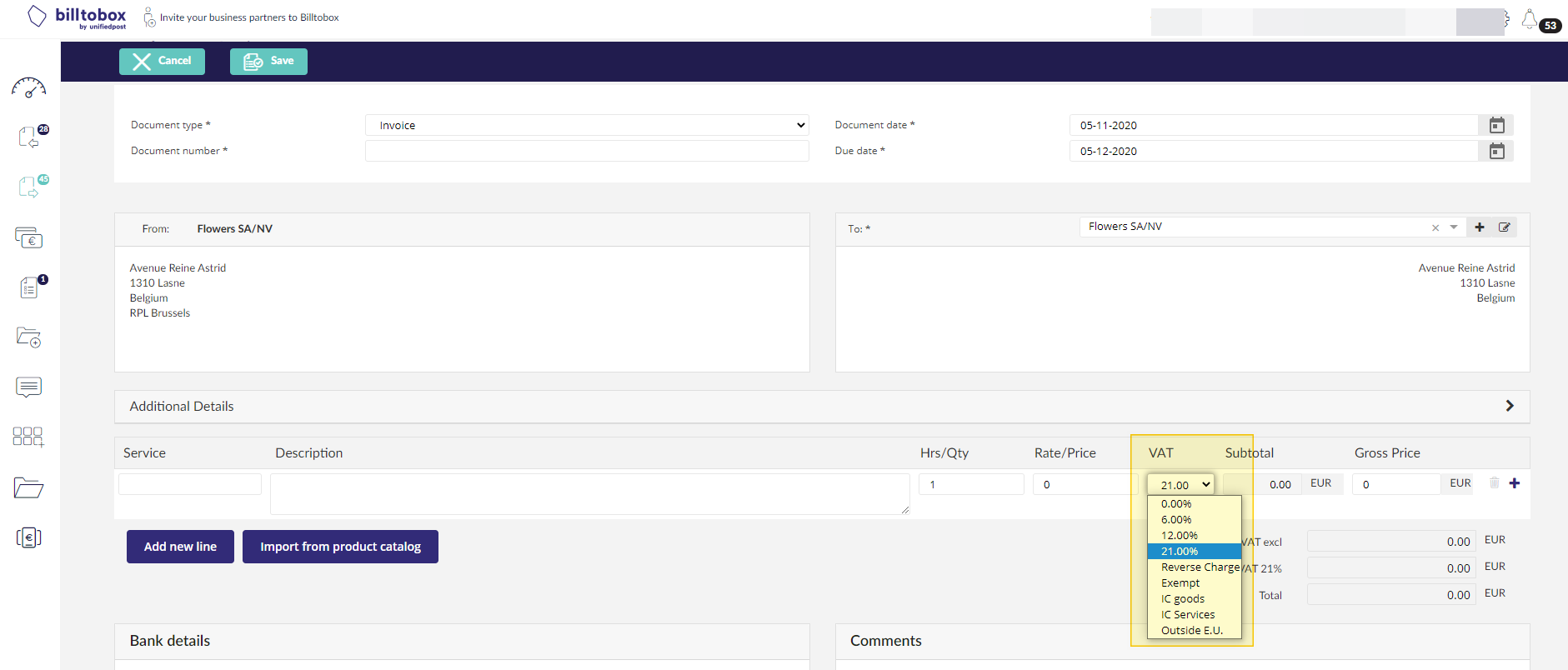Click the Billtobox logo
The height and width of the screenshot is (670, 1568).
tap(78, 17)
